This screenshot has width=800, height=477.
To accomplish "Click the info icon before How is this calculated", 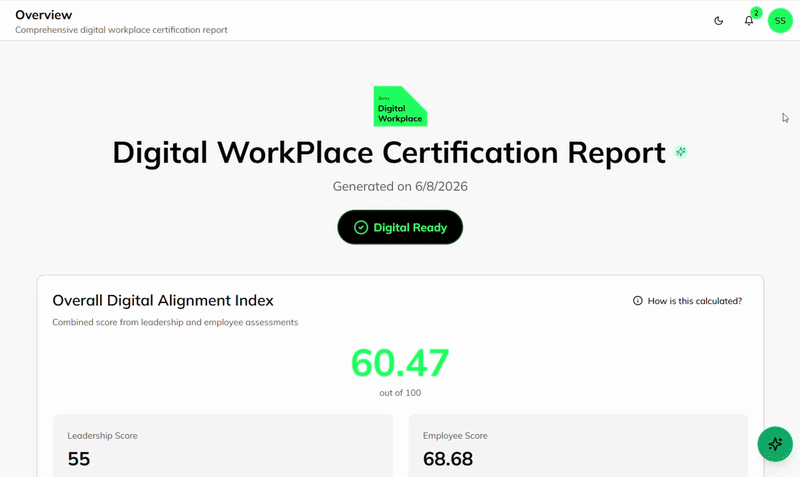I will [638, 300].
